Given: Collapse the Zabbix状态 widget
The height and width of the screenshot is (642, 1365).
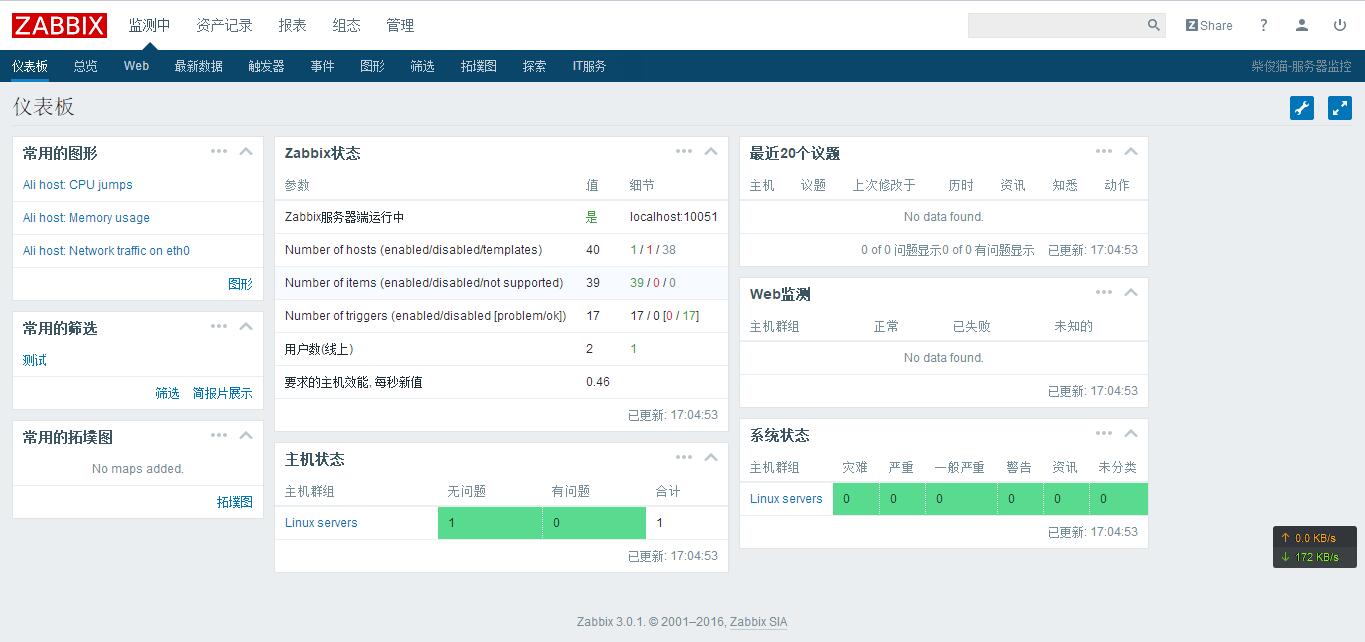Looking at the screenshot, I should (x=711, y=151).
